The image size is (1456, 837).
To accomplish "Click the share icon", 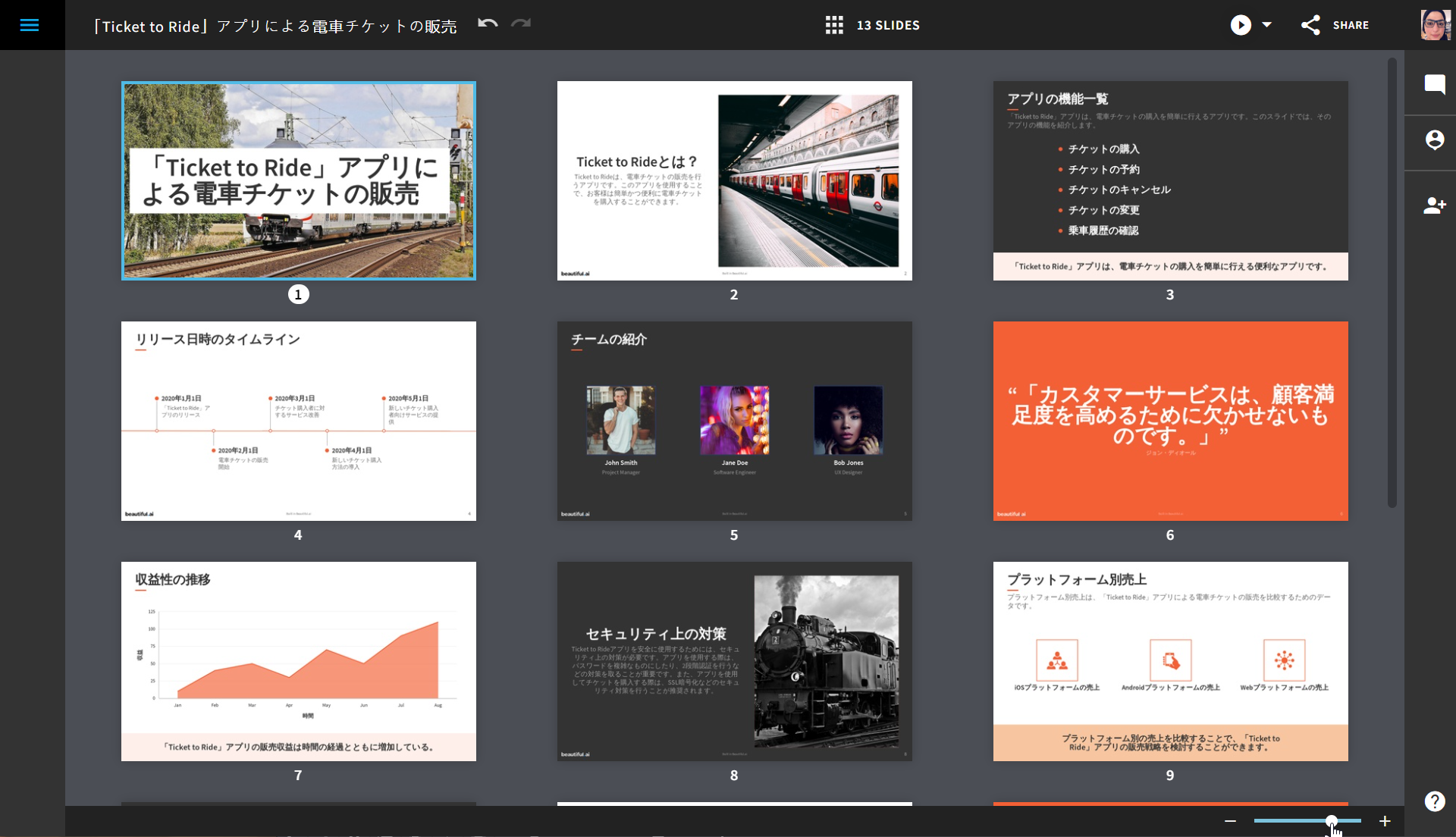I will [1310, 25].
